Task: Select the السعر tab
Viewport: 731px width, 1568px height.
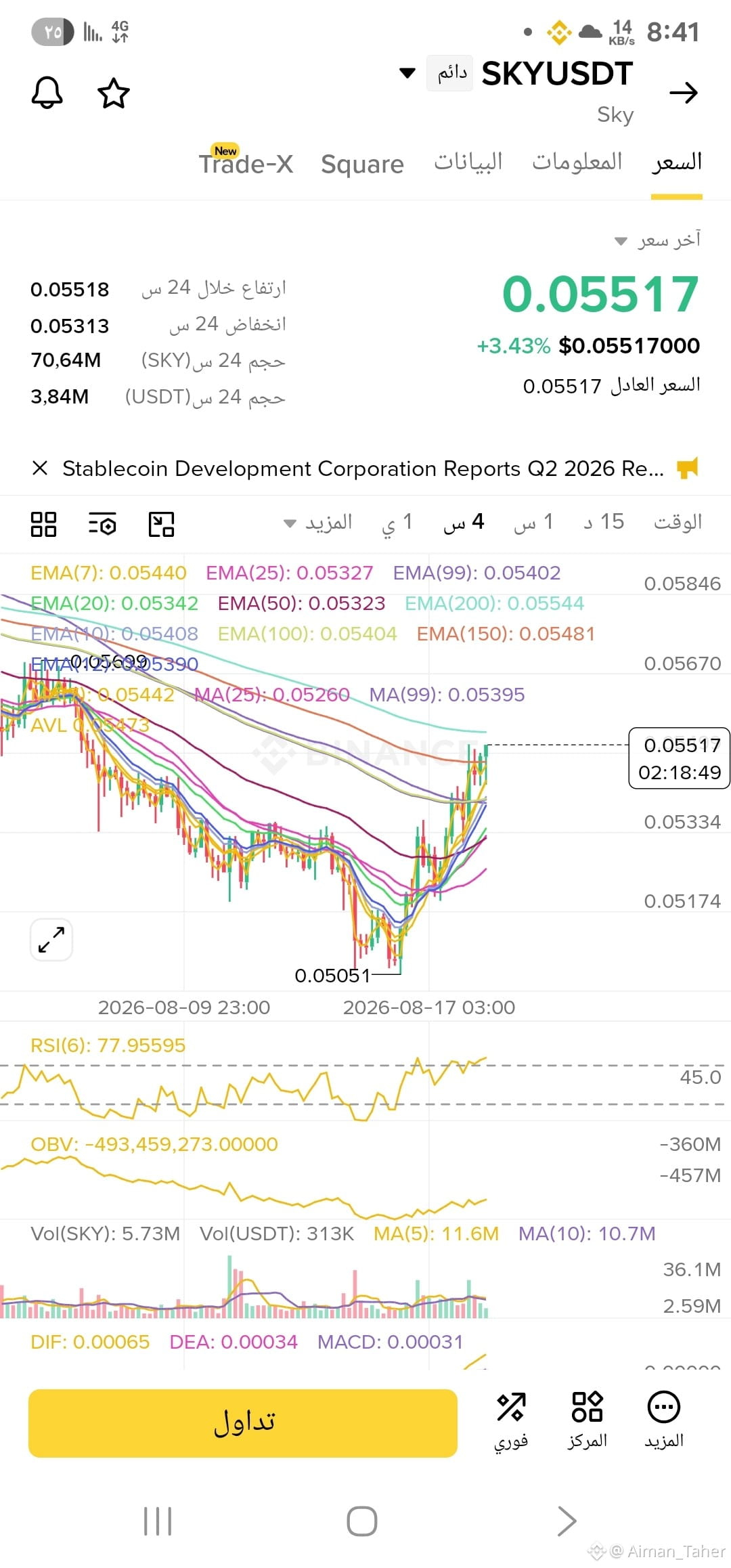Action: coord(677,162)
